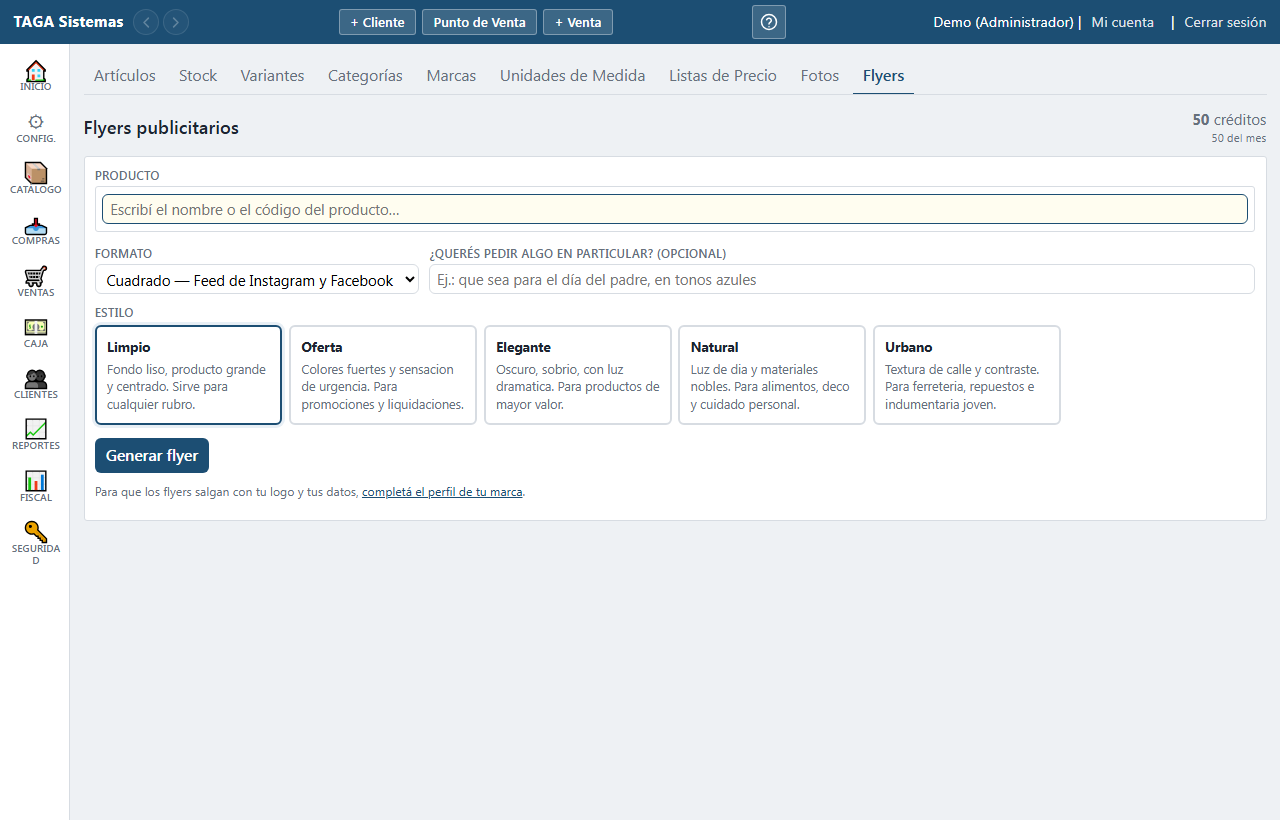Open the Compras sidebar icon
Screen dimensions: 1280x820
[35, 225]
